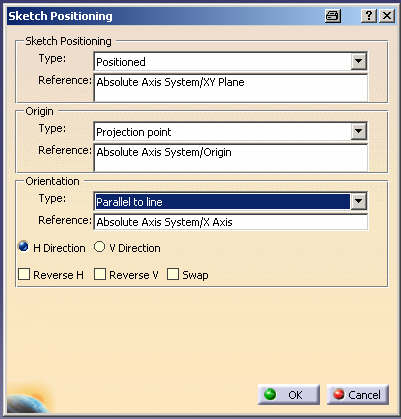Open the Sketch Positioning Type dropdown arrow
401x419 pixels.
[359, 61]
